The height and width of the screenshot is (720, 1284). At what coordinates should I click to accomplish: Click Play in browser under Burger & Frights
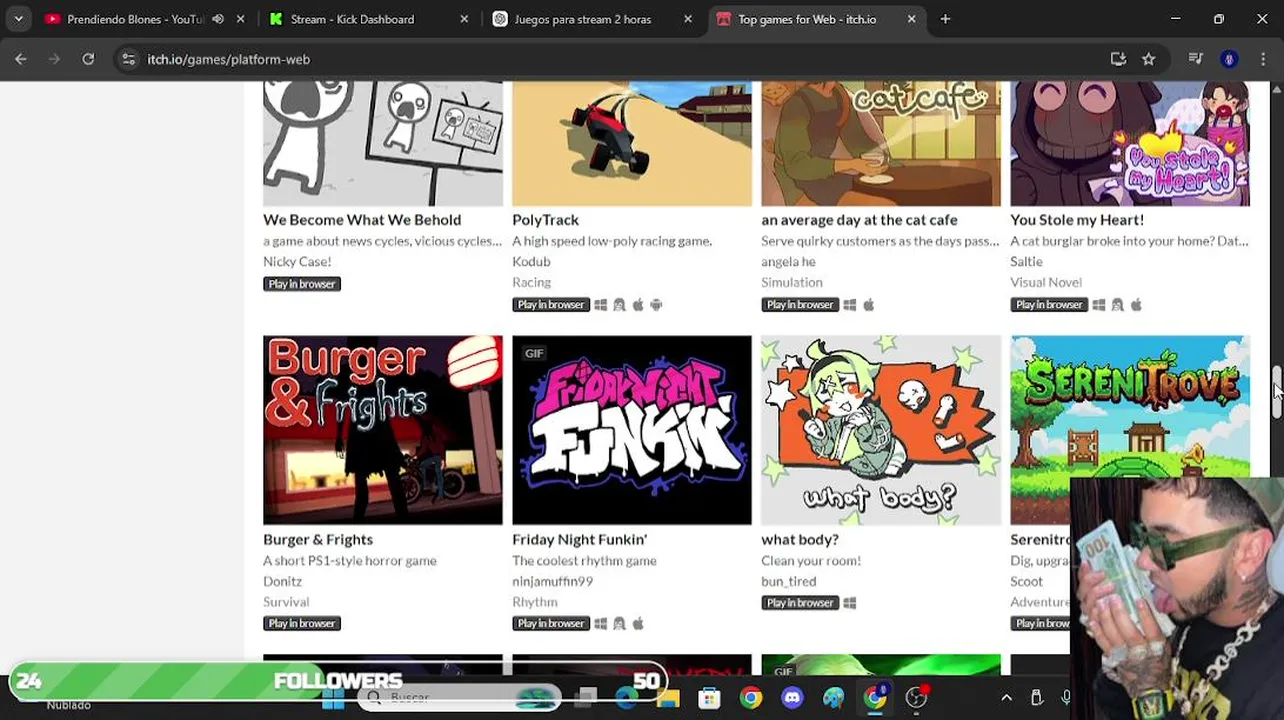(x=302, y=624)
